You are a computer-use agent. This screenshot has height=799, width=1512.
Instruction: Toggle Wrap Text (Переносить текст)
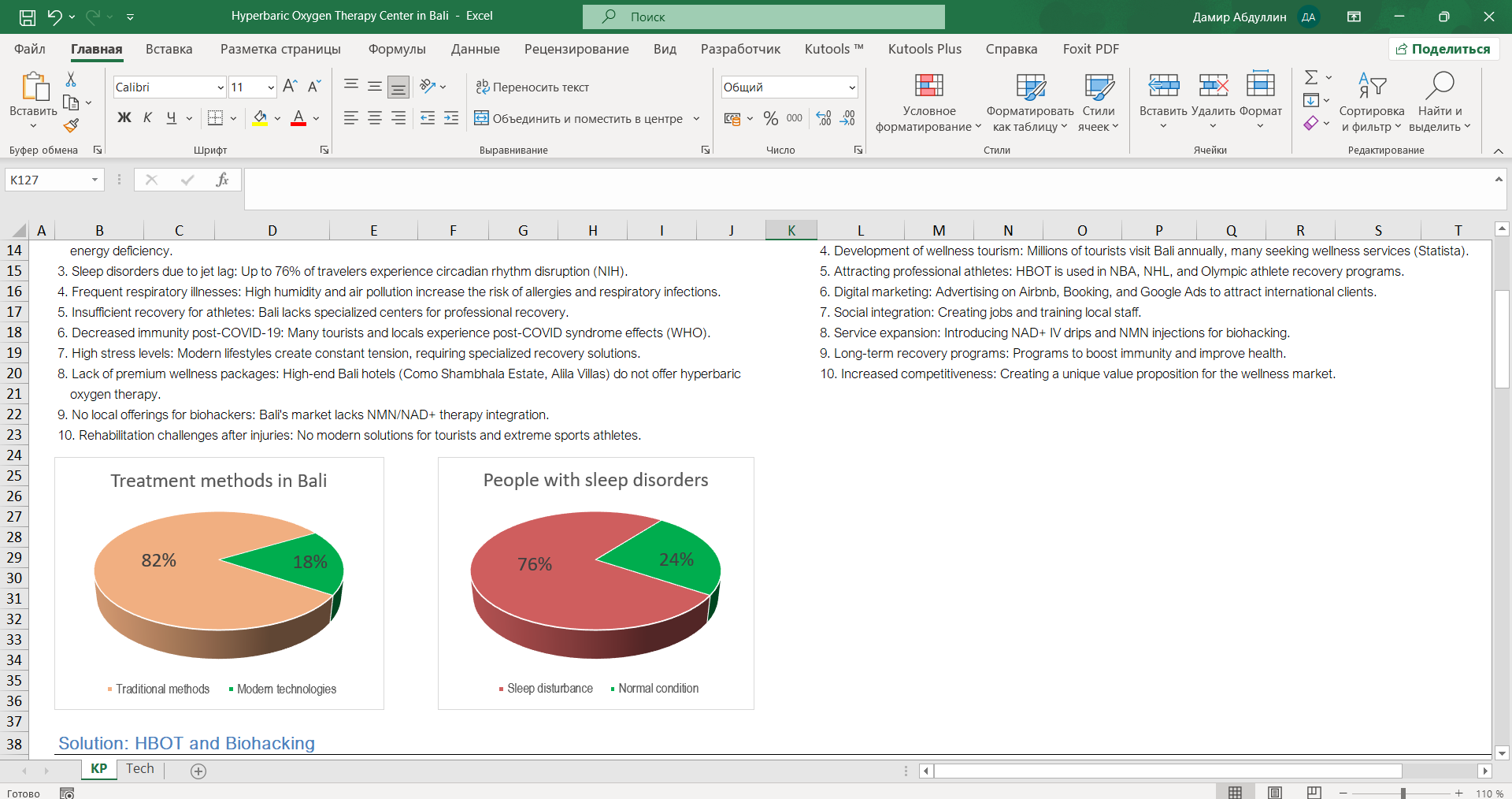point(532,87)
